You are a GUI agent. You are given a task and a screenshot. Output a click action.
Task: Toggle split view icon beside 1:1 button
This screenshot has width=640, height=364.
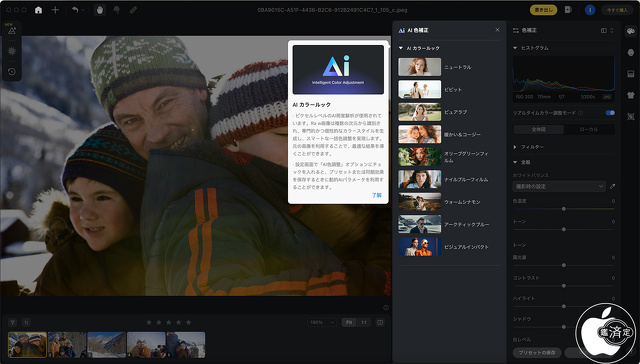pyautogui.click(x=380, y=322)
